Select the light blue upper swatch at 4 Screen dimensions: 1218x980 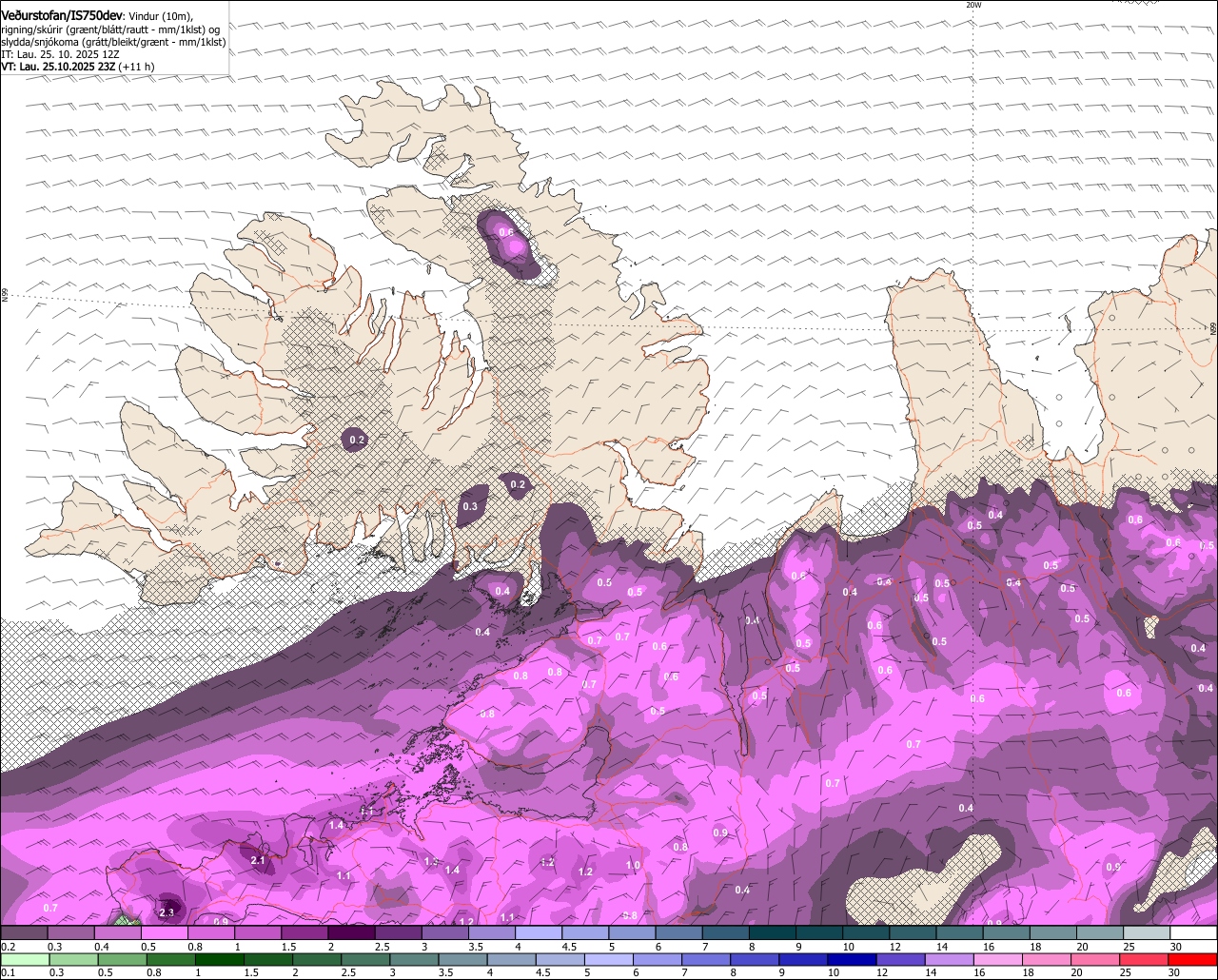click(x=540, y=932)
